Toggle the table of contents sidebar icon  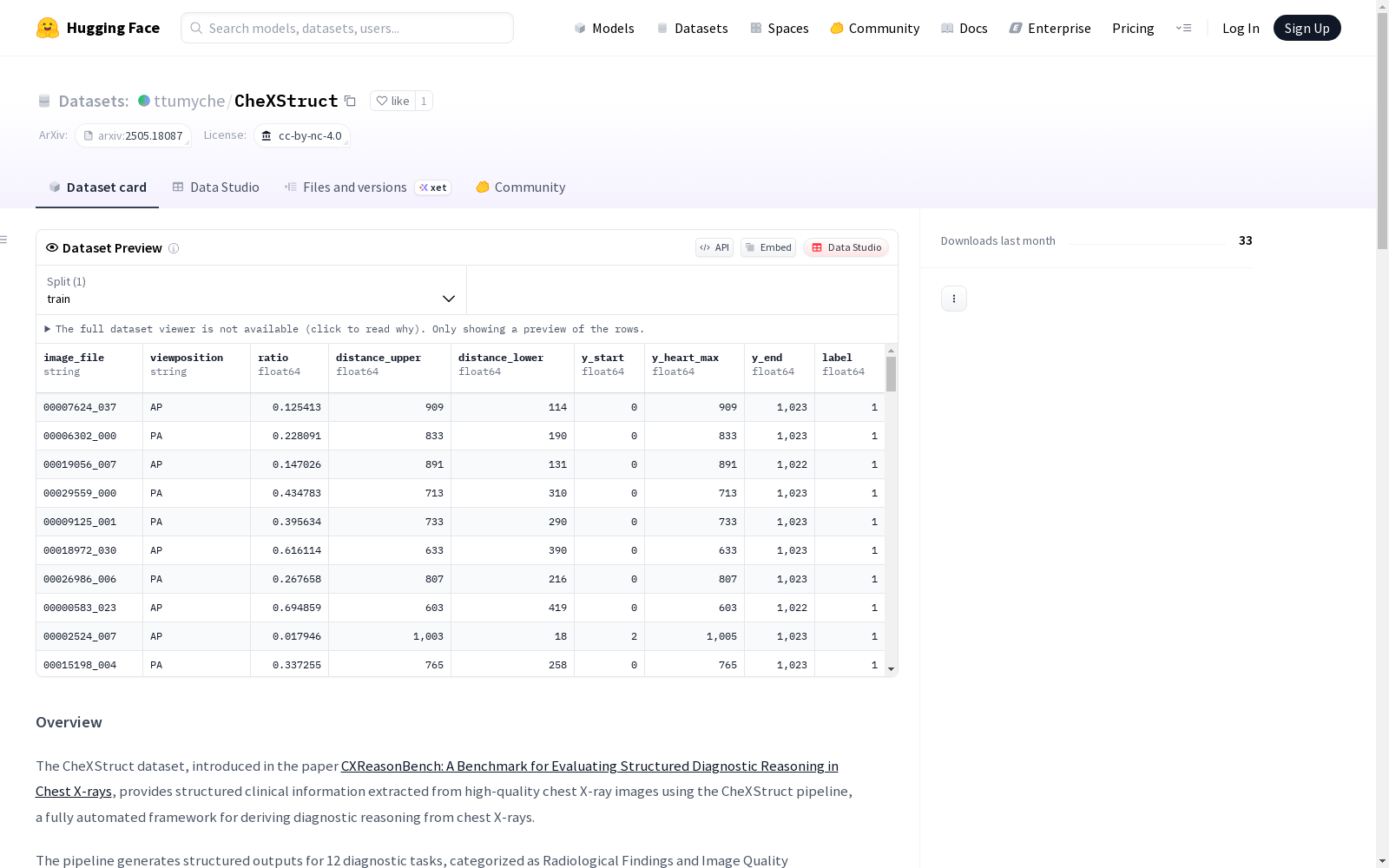click(4, 240)
